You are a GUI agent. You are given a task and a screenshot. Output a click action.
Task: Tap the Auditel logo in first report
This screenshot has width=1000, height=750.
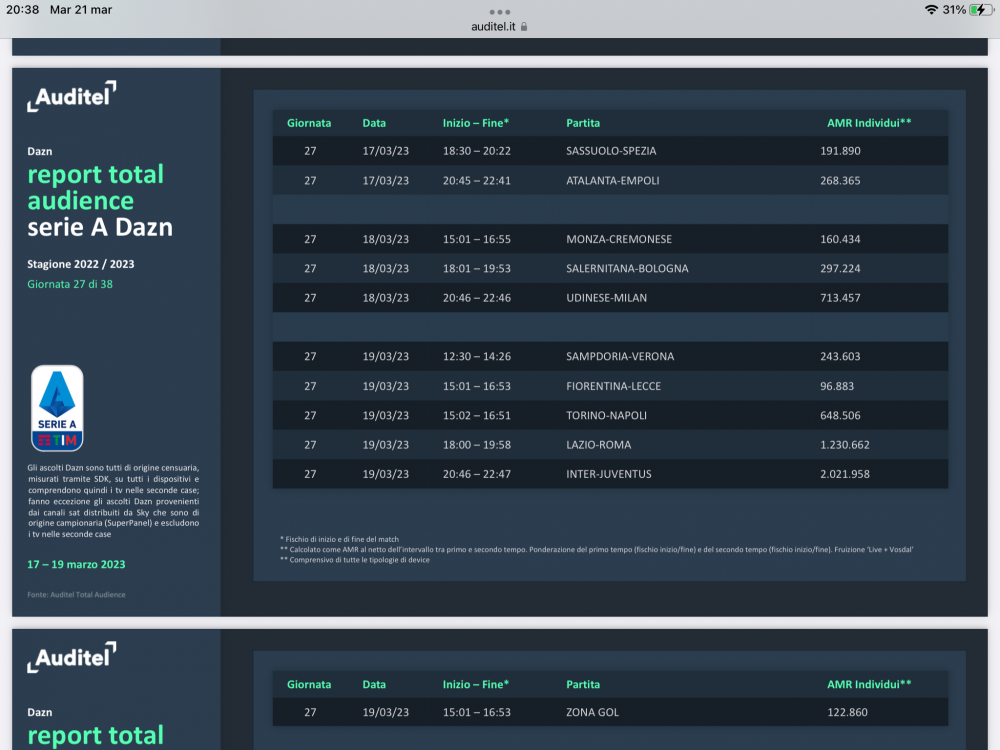click(71, 96)
